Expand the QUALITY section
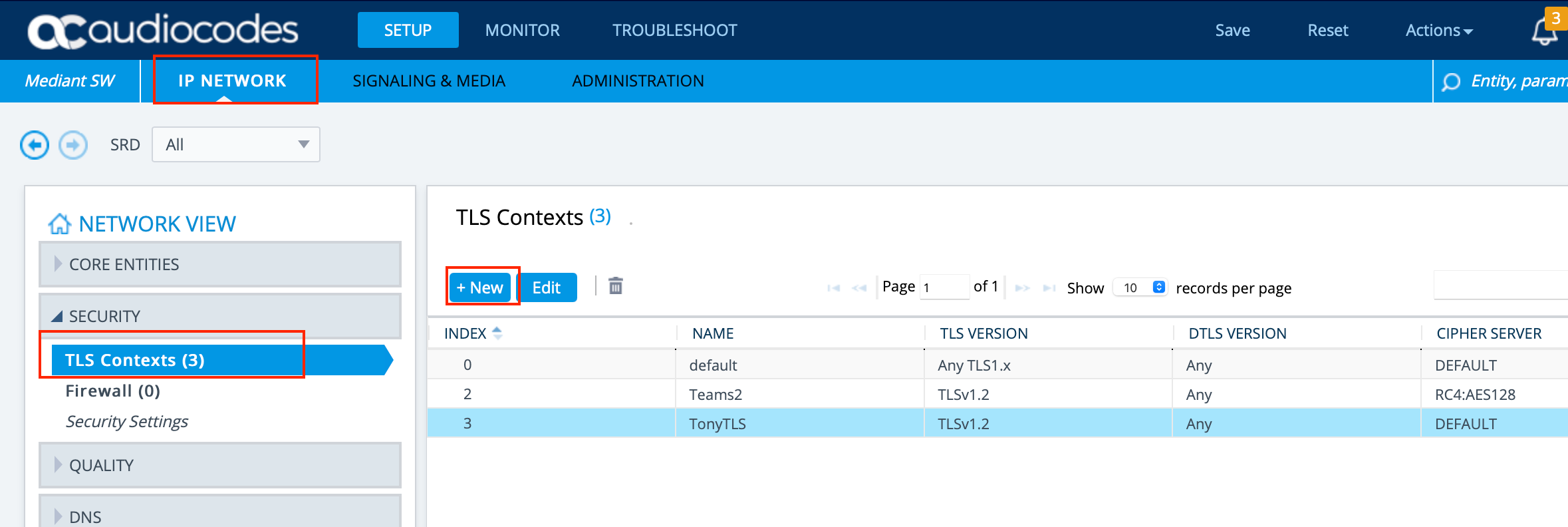 tap(220, 465)
